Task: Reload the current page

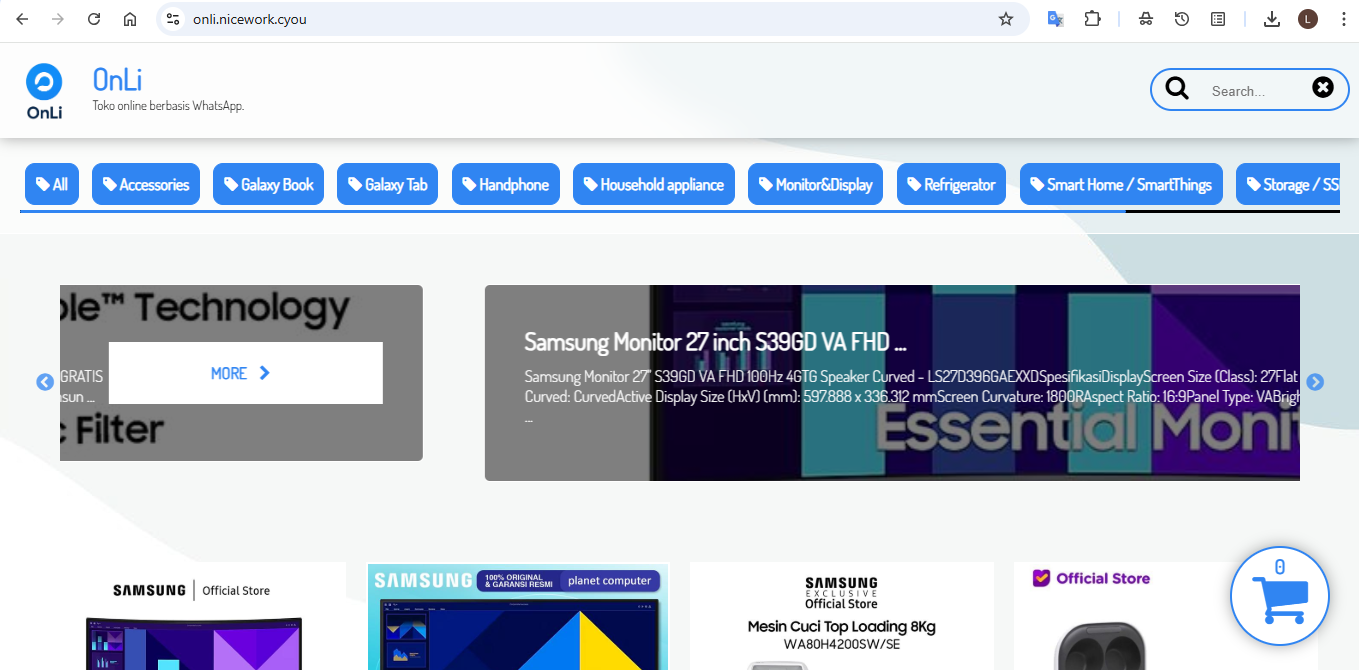Action: (x=94, y=19)
